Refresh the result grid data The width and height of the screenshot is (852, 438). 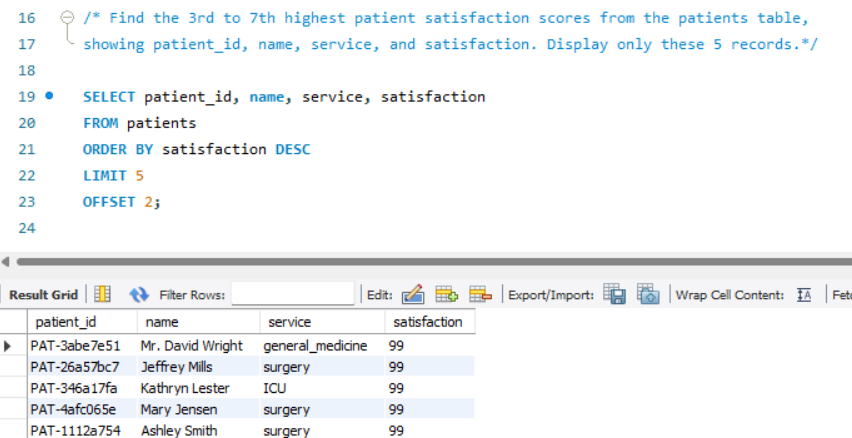pyautogui.click(x=139, y=295)
